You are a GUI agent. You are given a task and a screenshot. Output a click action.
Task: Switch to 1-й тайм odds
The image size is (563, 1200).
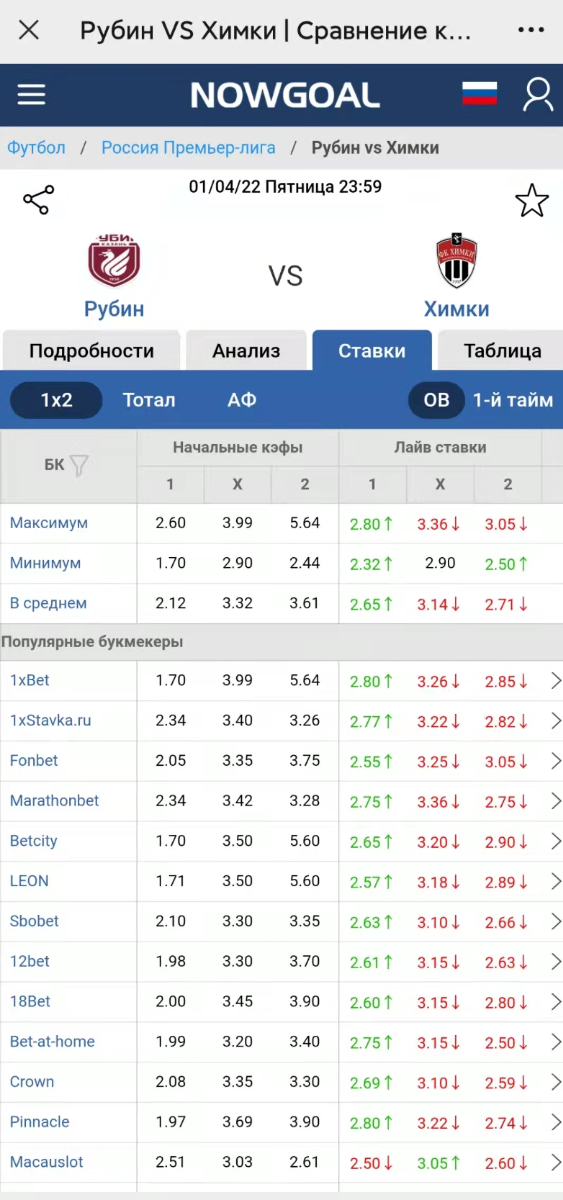tap(513, 400)
